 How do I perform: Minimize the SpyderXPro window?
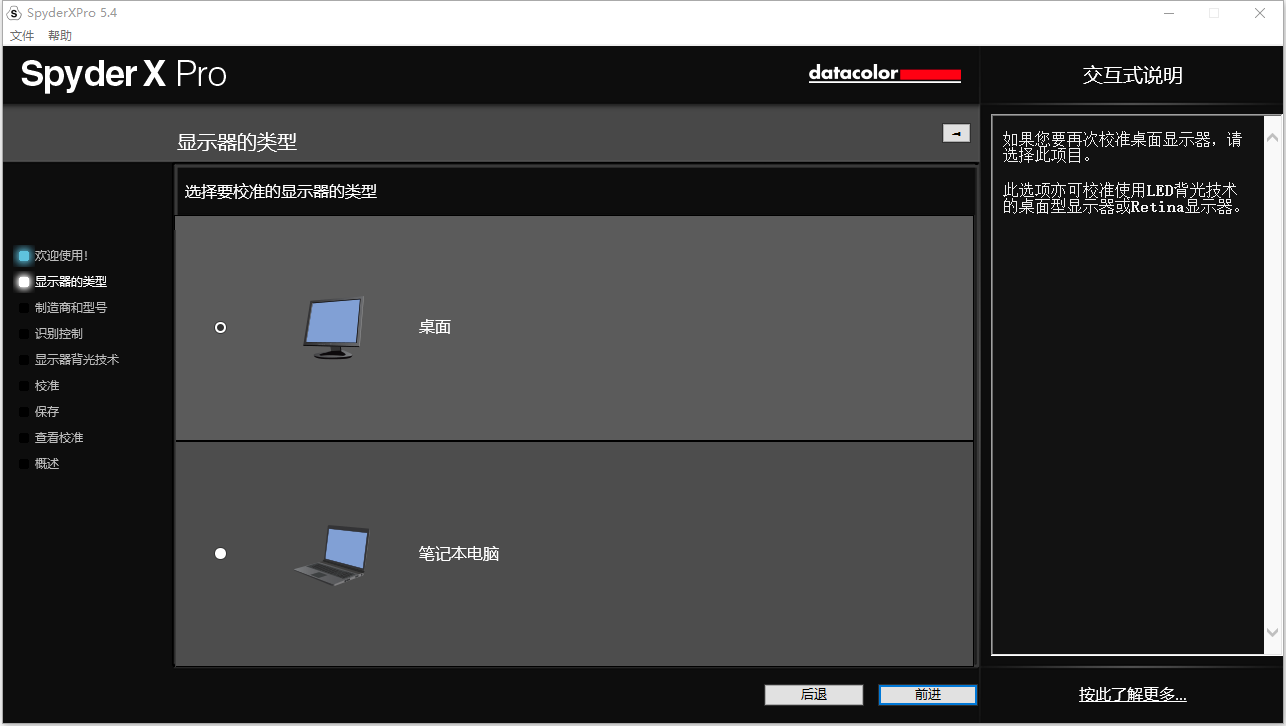point(1169,13)
